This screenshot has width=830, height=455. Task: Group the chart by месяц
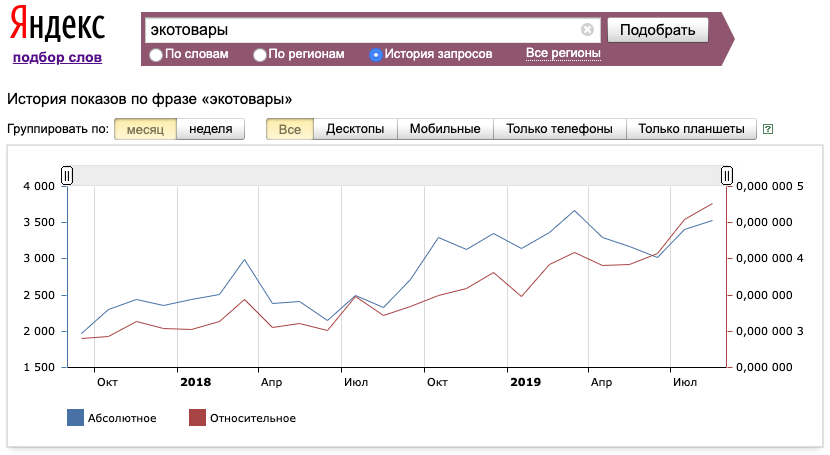tap(145, 129)
